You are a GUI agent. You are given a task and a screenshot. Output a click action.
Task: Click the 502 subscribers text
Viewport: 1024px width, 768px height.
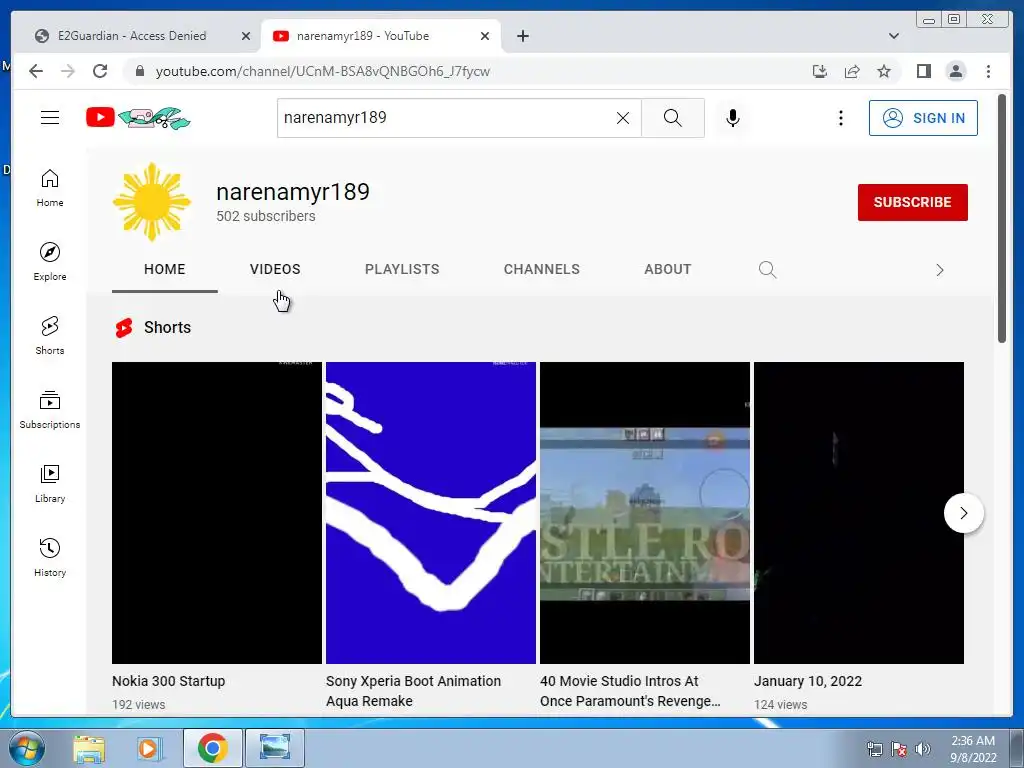[266, 216]
